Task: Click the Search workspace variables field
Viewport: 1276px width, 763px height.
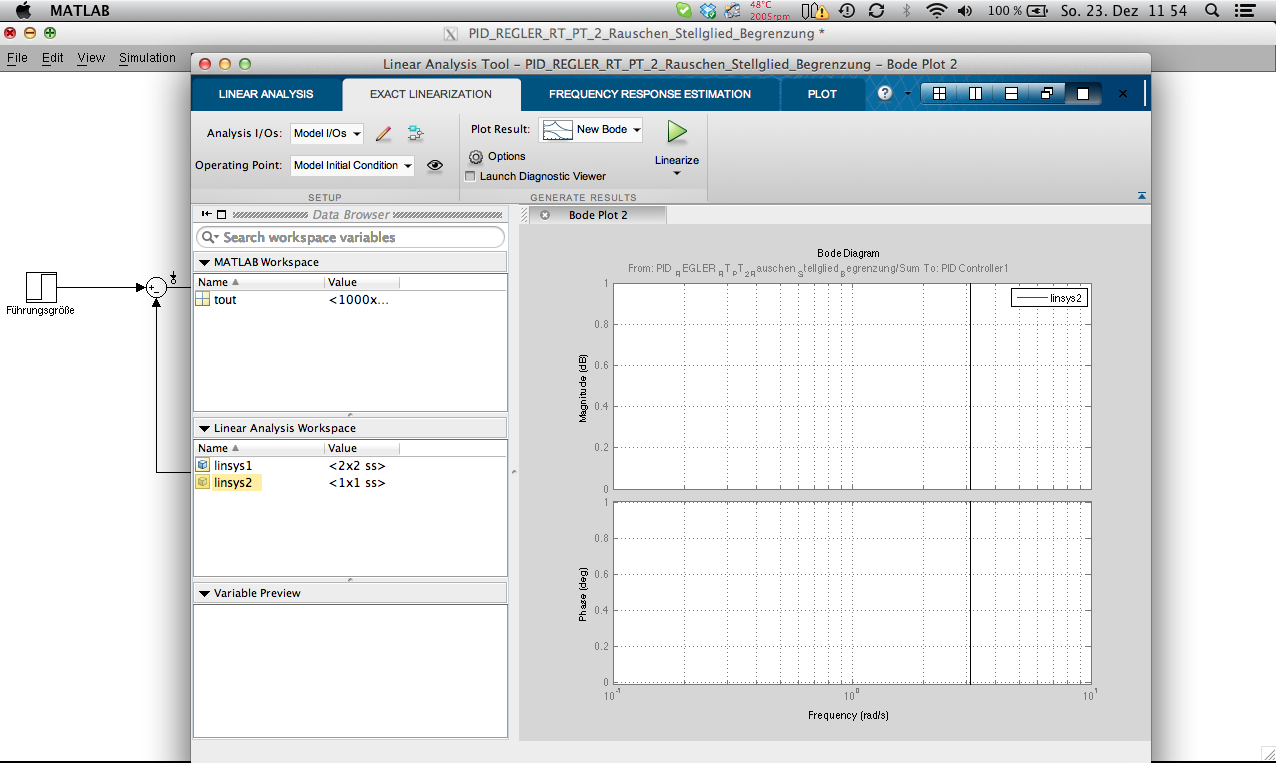Action: coord(350,237)
